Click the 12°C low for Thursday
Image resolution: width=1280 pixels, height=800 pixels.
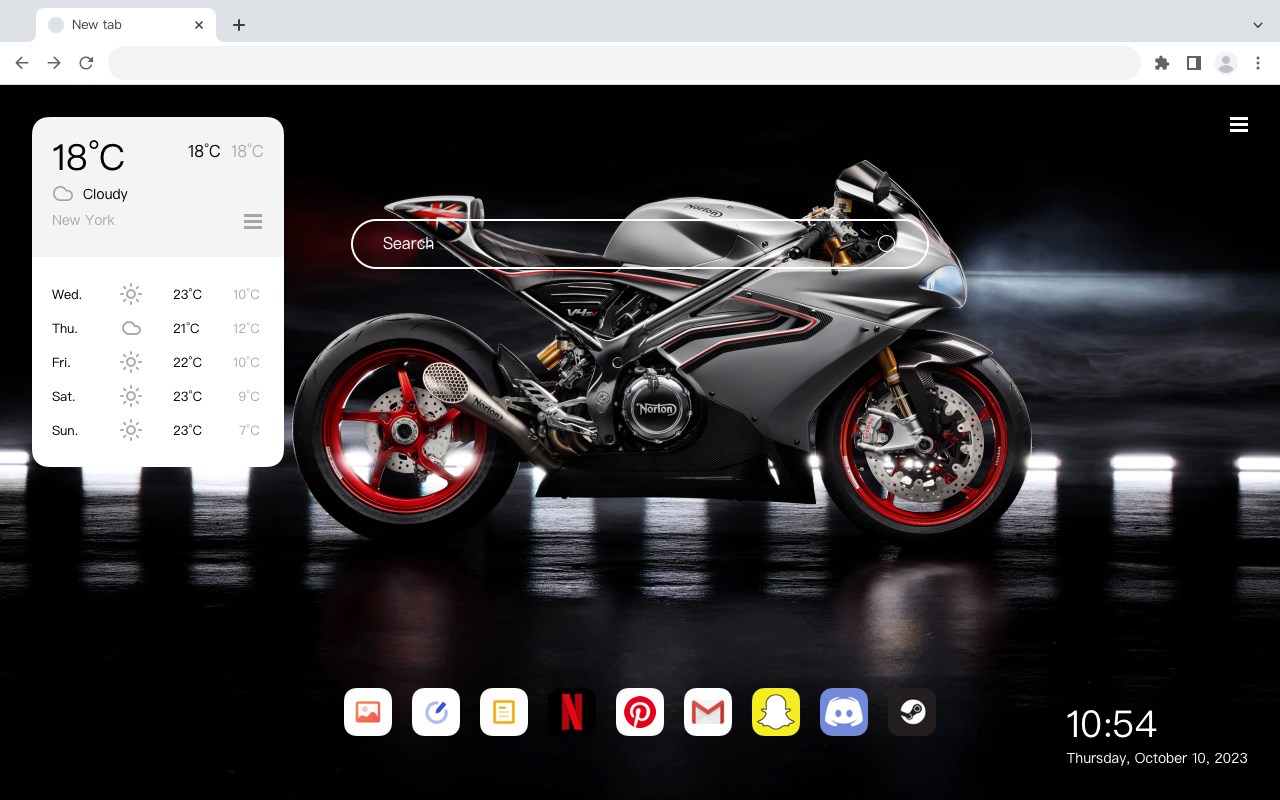247,328
